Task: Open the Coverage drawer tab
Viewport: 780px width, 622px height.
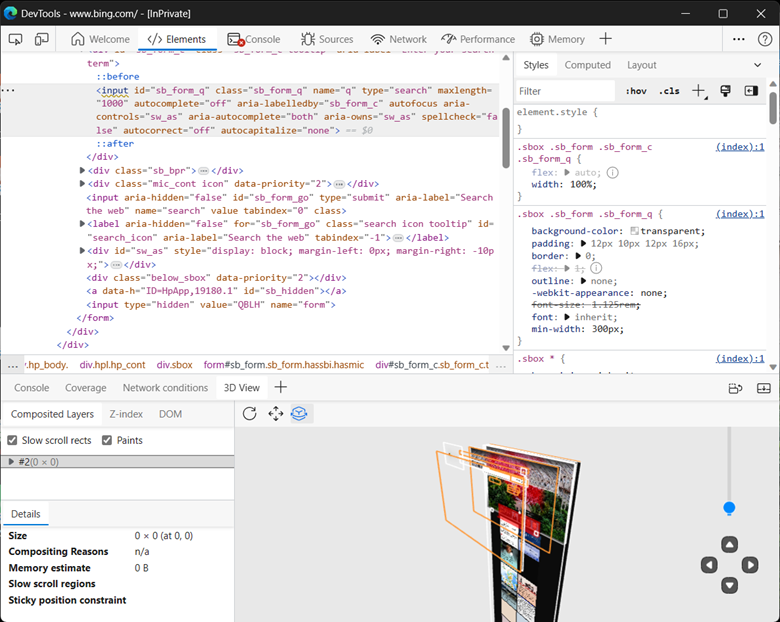Action: click(86, 388)
